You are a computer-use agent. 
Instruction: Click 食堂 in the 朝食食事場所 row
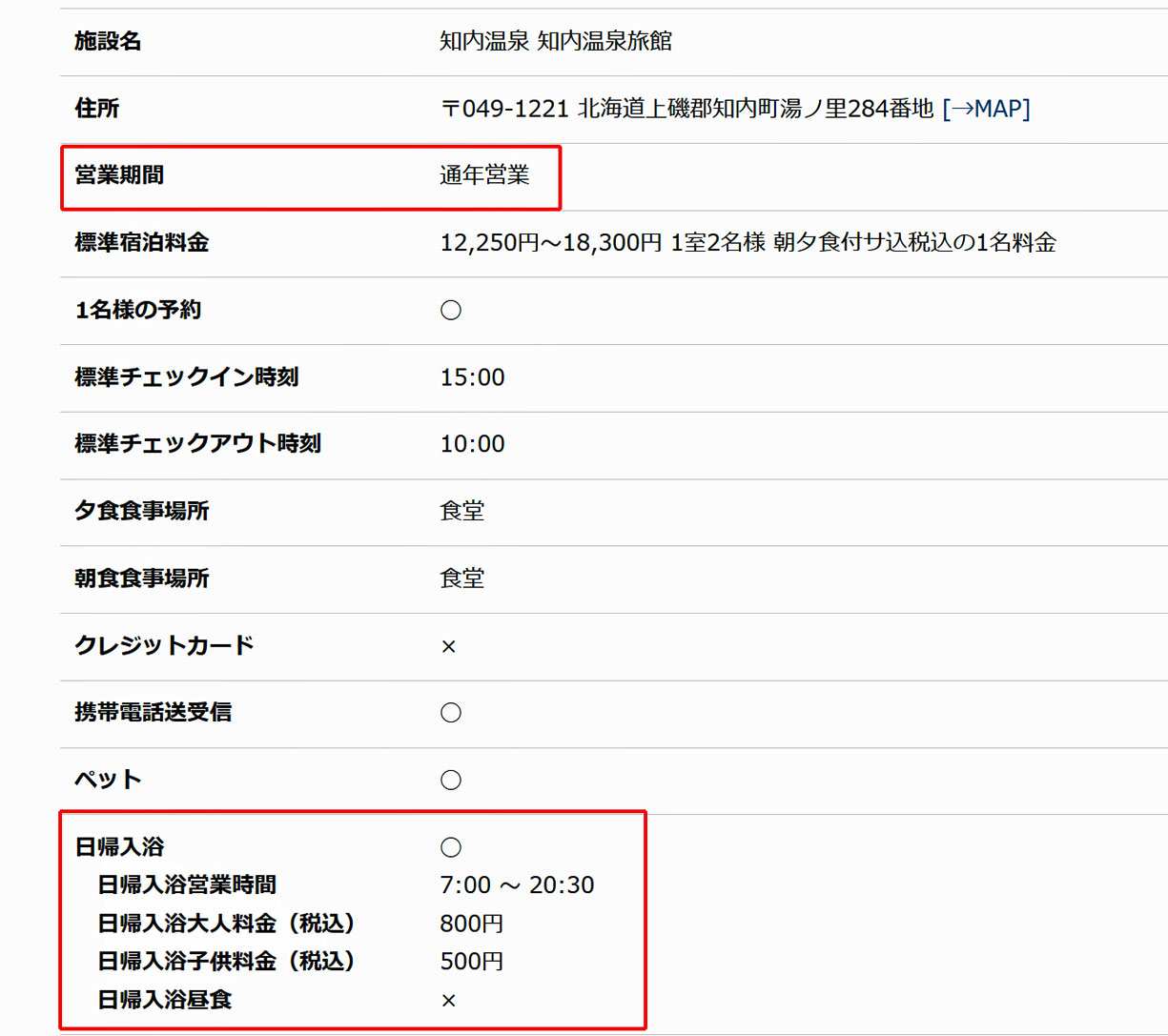tap(462, 579)
